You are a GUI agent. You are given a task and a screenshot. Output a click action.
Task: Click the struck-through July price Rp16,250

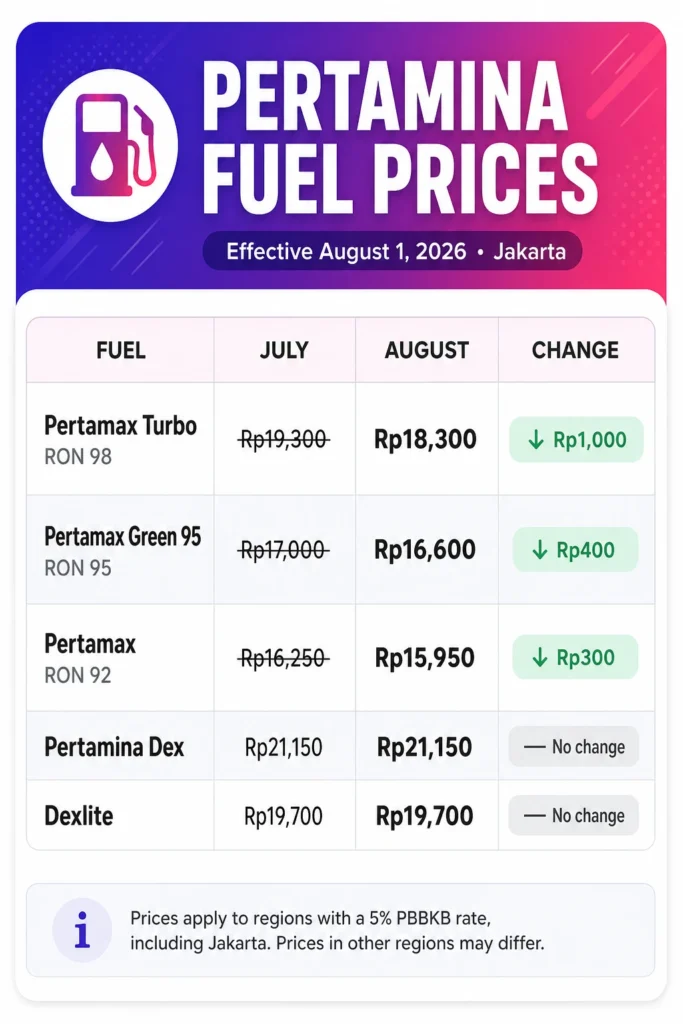283,658
